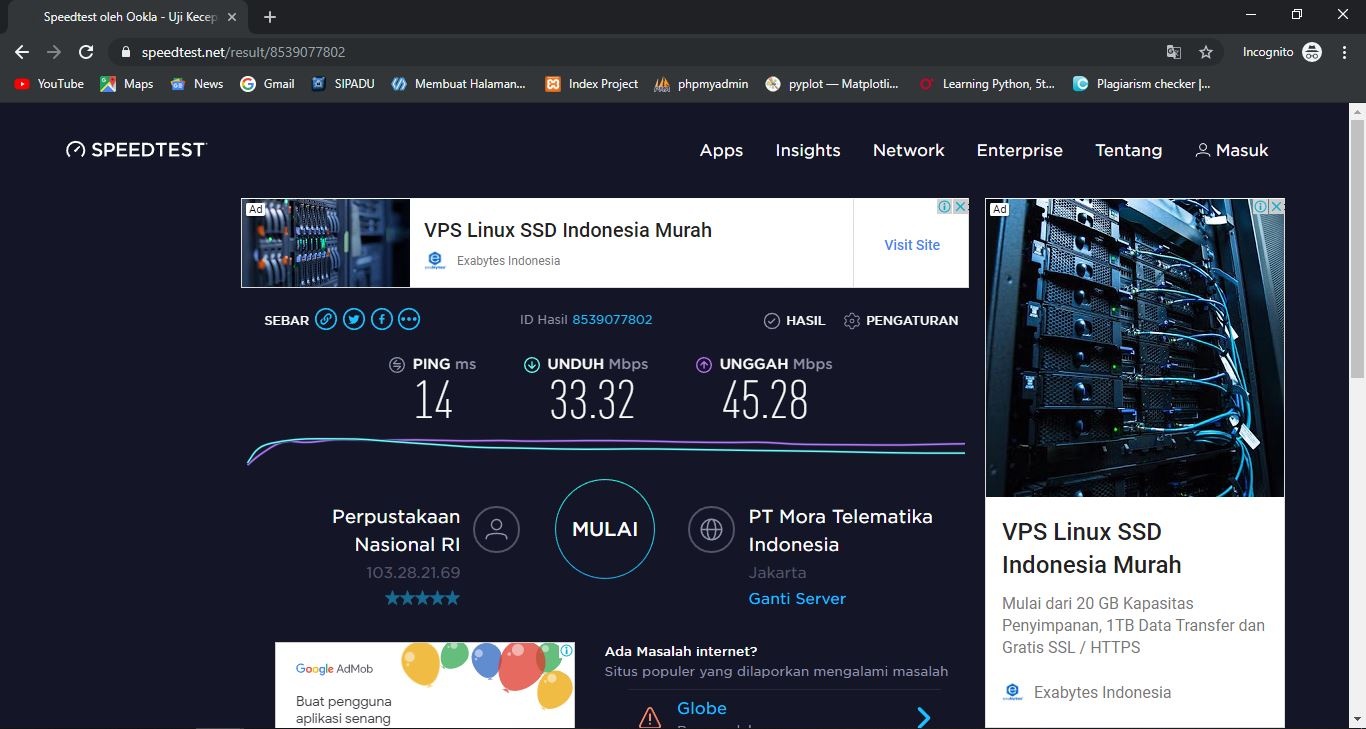Open the Insights menu item
The image size is (1366, 729).
click(x=807, y=150)
